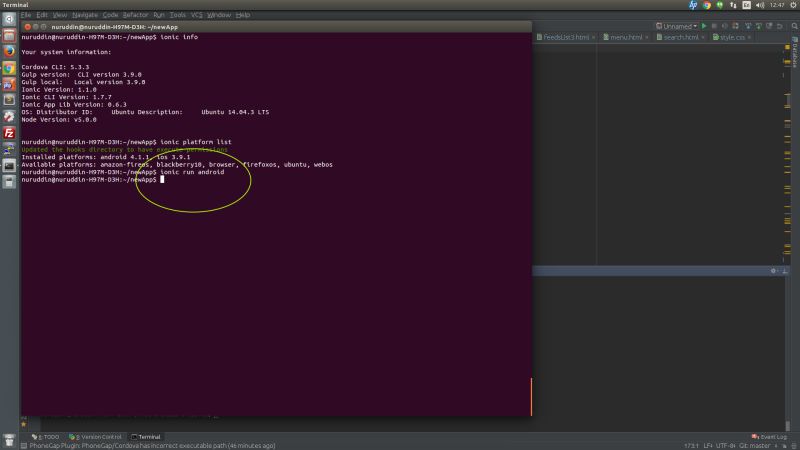
Task: Click the LF line separator selector
Action: coord(708,446)
